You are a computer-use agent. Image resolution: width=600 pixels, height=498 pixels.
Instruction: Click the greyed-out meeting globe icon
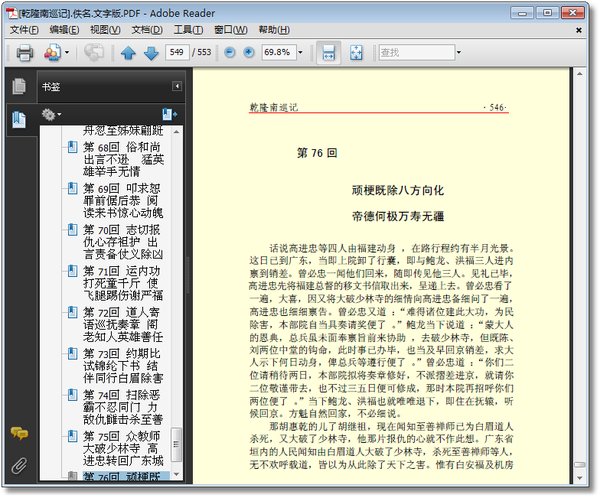coord(93,52)
